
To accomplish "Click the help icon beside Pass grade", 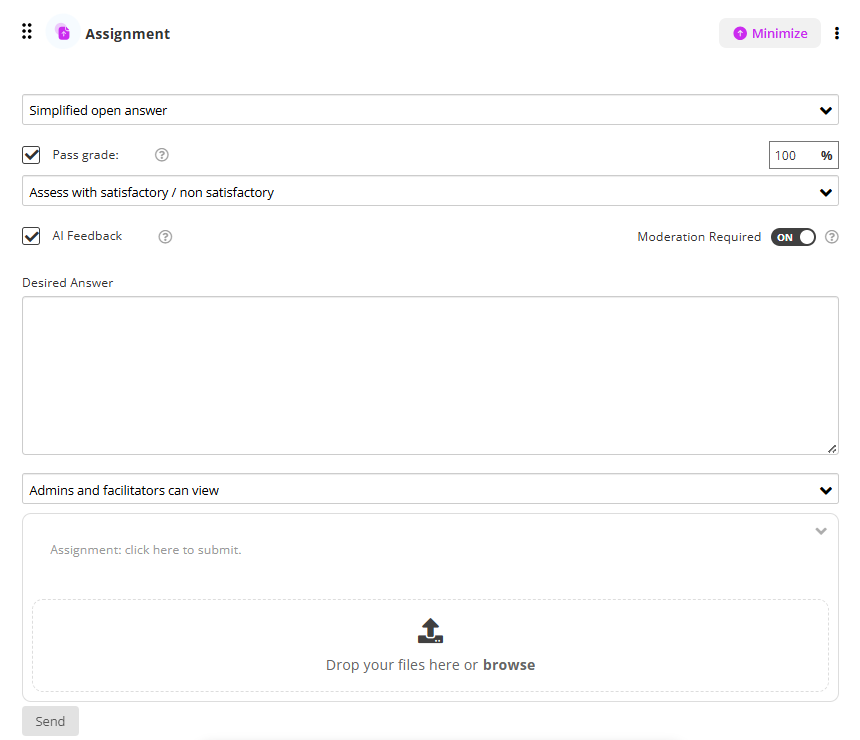I will (162, 155).
